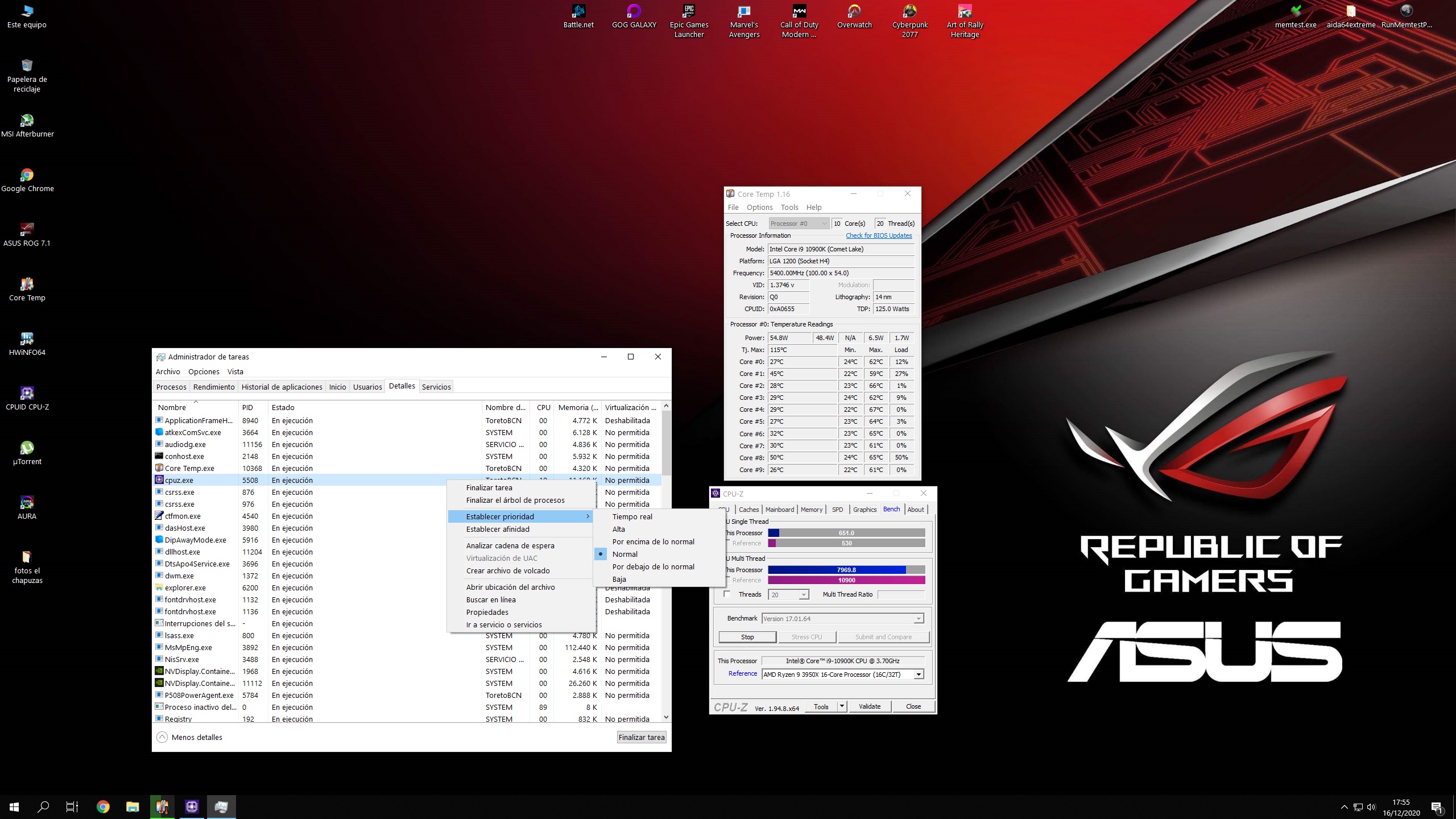1456x819 pixels.
Task: Open Reference processor dropdown
Action: 843,675
